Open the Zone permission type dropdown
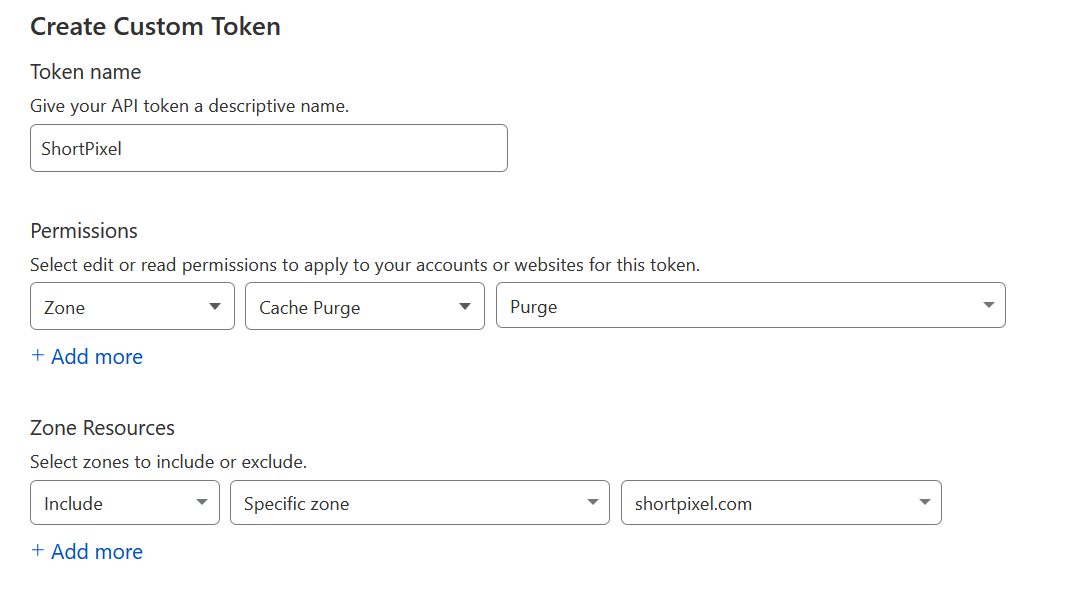Image resolution: width=1065 pixels, height=596 pixels. [132, 307]
